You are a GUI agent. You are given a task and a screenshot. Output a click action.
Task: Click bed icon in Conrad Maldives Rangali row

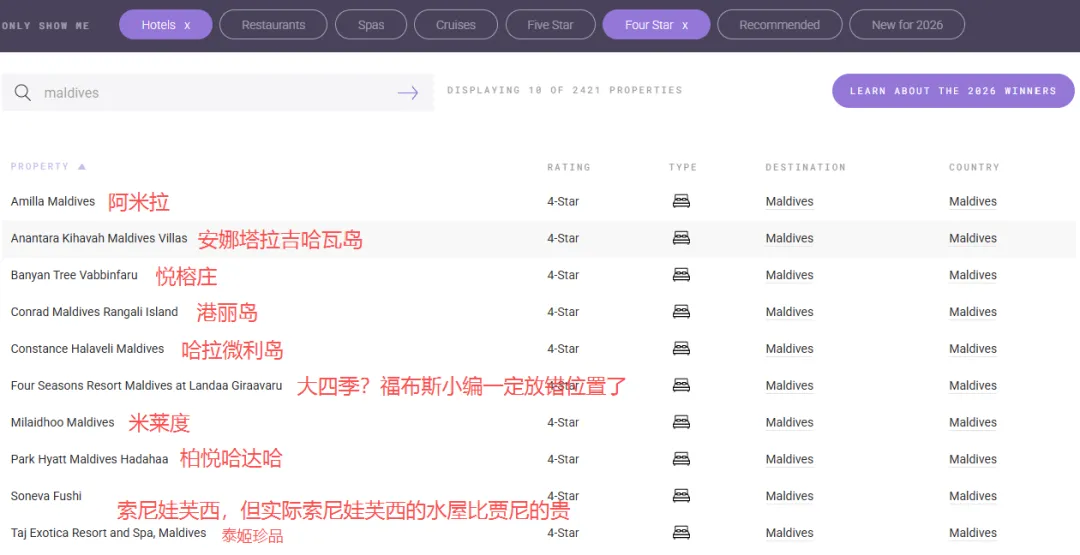[x=681, y=312]
